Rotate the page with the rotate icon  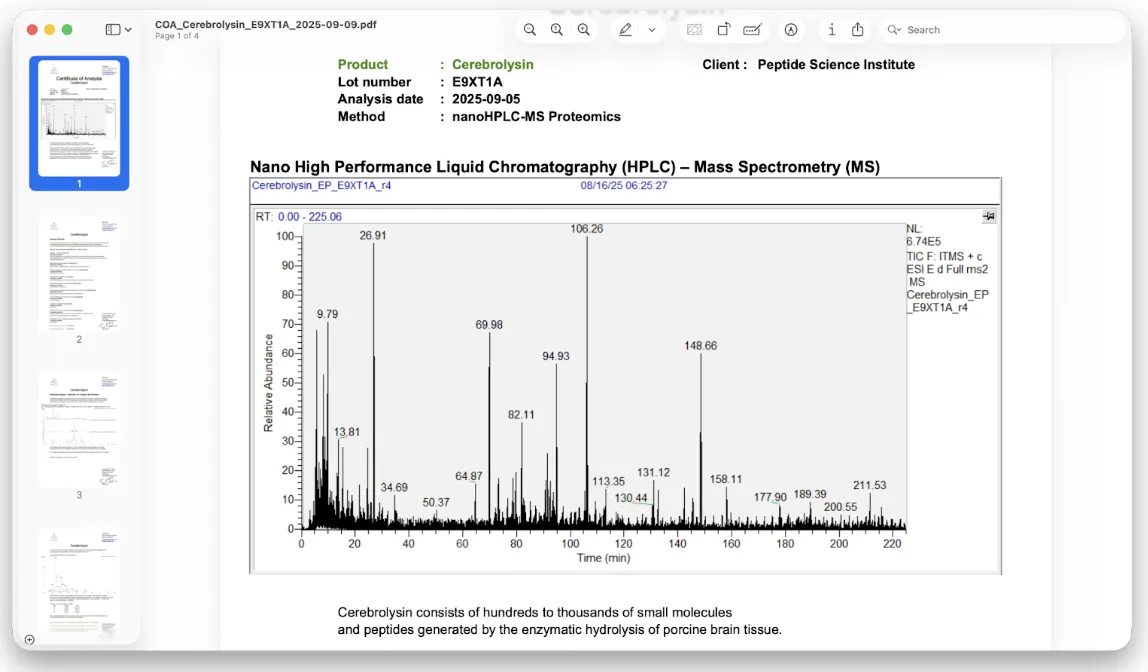click(x=723, y=30)
